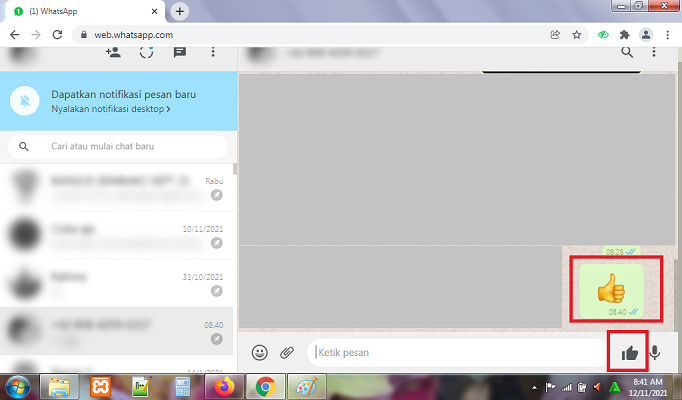Open the Extensions puzzle icon
Image resolution: width=682 pixels, height=400 pixels.
(625, 35)
